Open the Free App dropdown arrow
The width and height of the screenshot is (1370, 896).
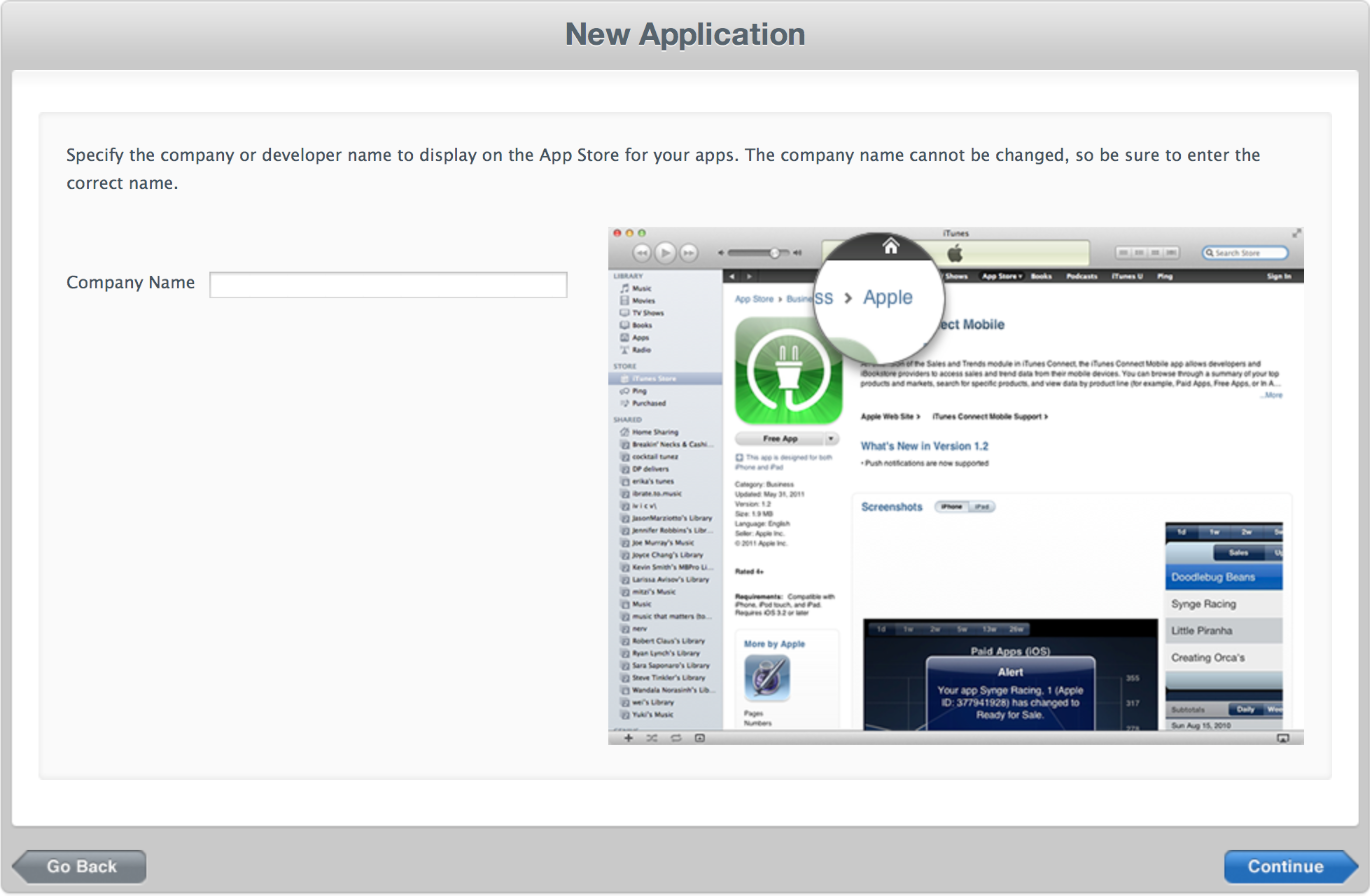click(x=830, y=439)
